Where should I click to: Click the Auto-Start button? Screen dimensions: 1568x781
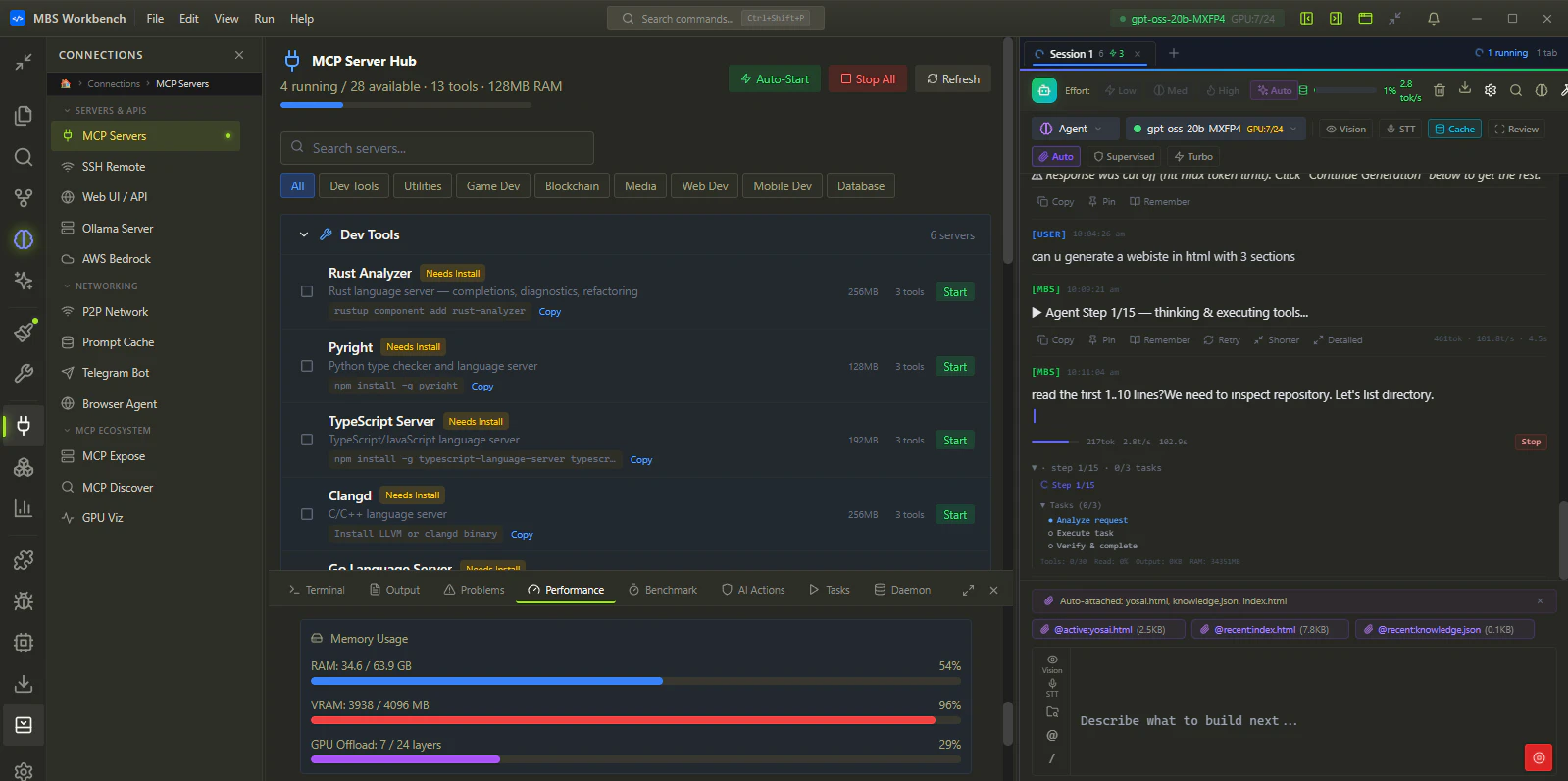point(775,79)
